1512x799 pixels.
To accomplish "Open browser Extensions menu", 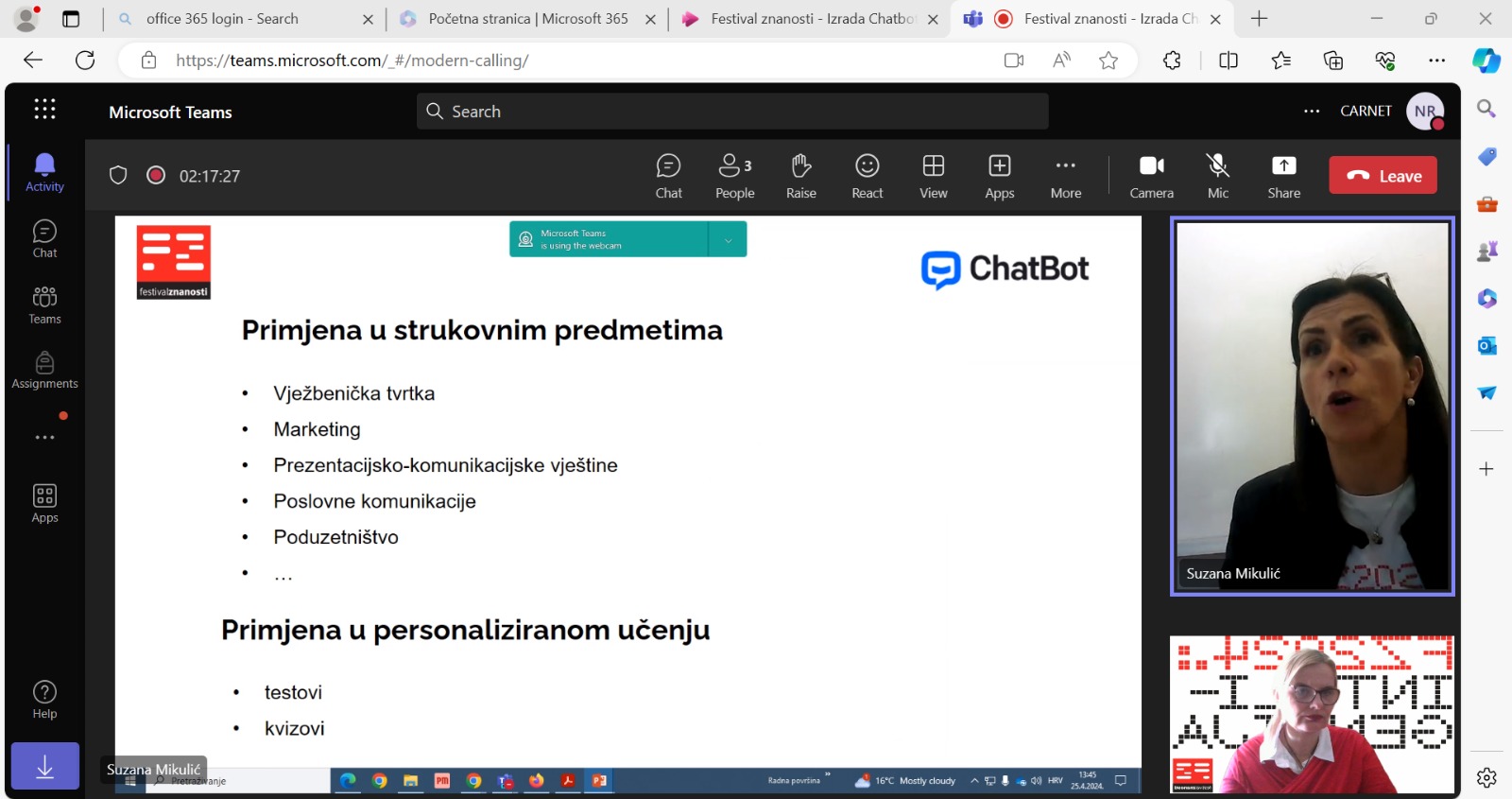I will [x=1172, y=61].
